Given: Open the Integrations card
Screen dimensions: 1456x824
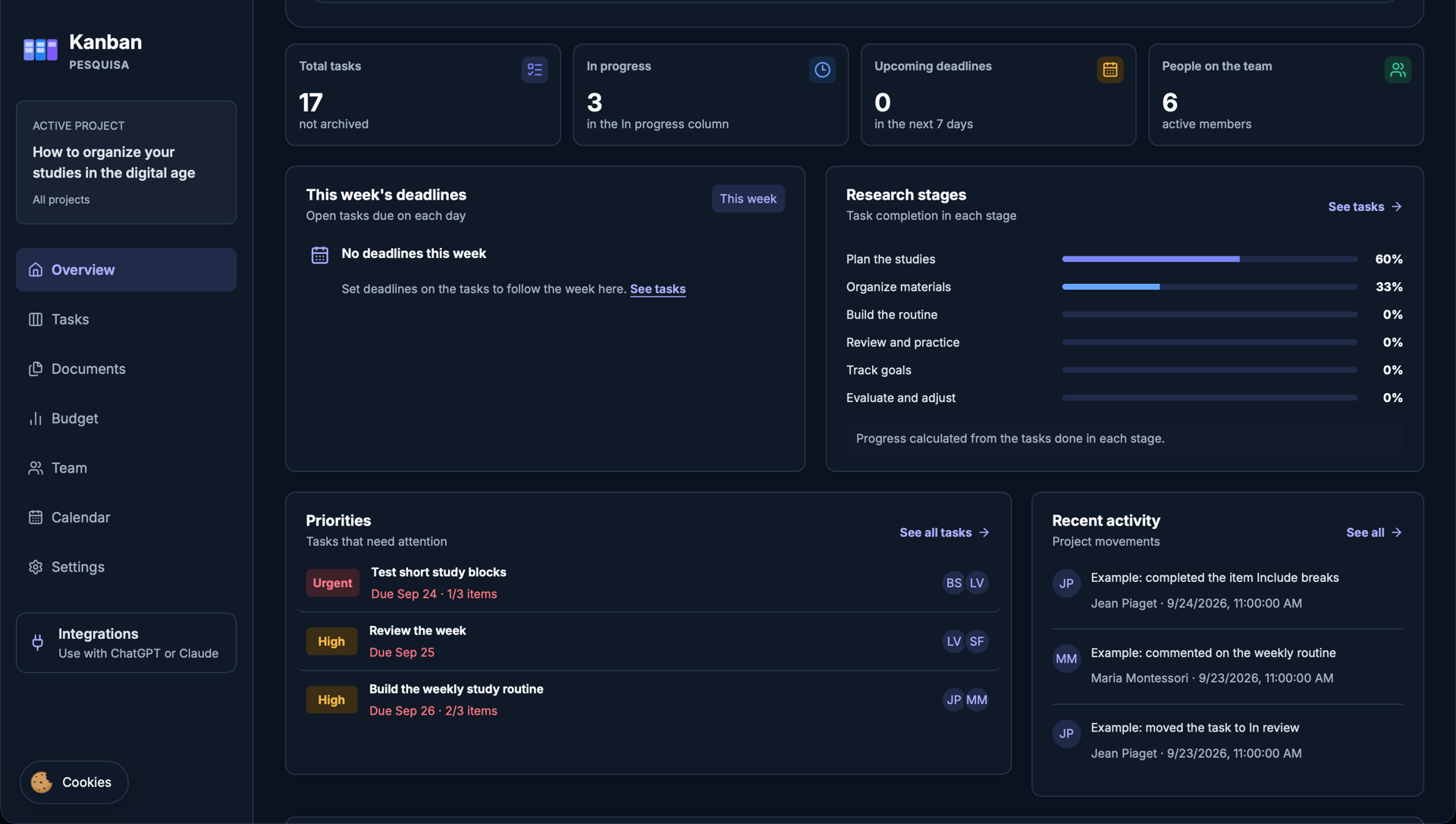Looking at the screenshot, I should click(x=126, y=643).
